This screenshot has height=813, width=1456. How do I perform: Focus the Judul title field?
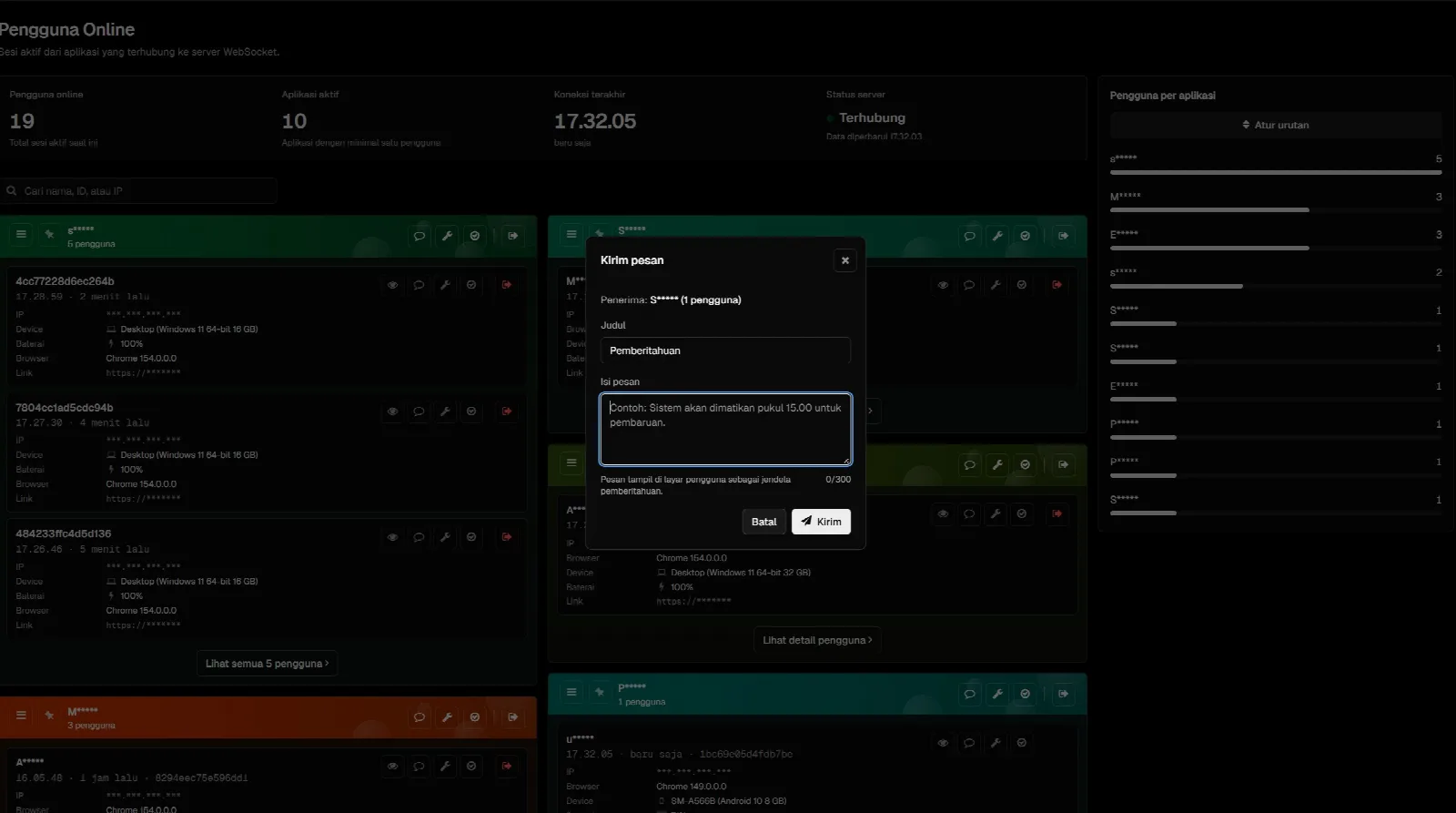point(725,351)
